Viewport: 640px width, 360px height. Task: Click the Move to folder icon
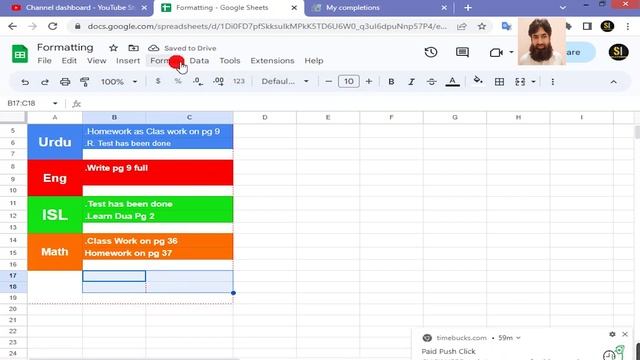[133, 48]
